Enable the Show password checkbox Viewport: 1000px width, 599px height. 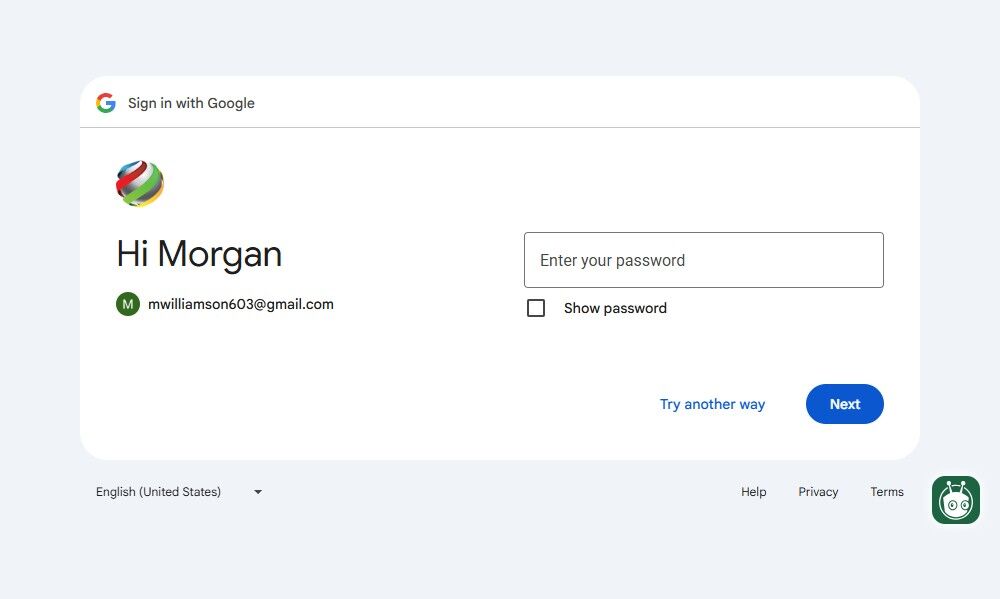click(x=536, y=308)
